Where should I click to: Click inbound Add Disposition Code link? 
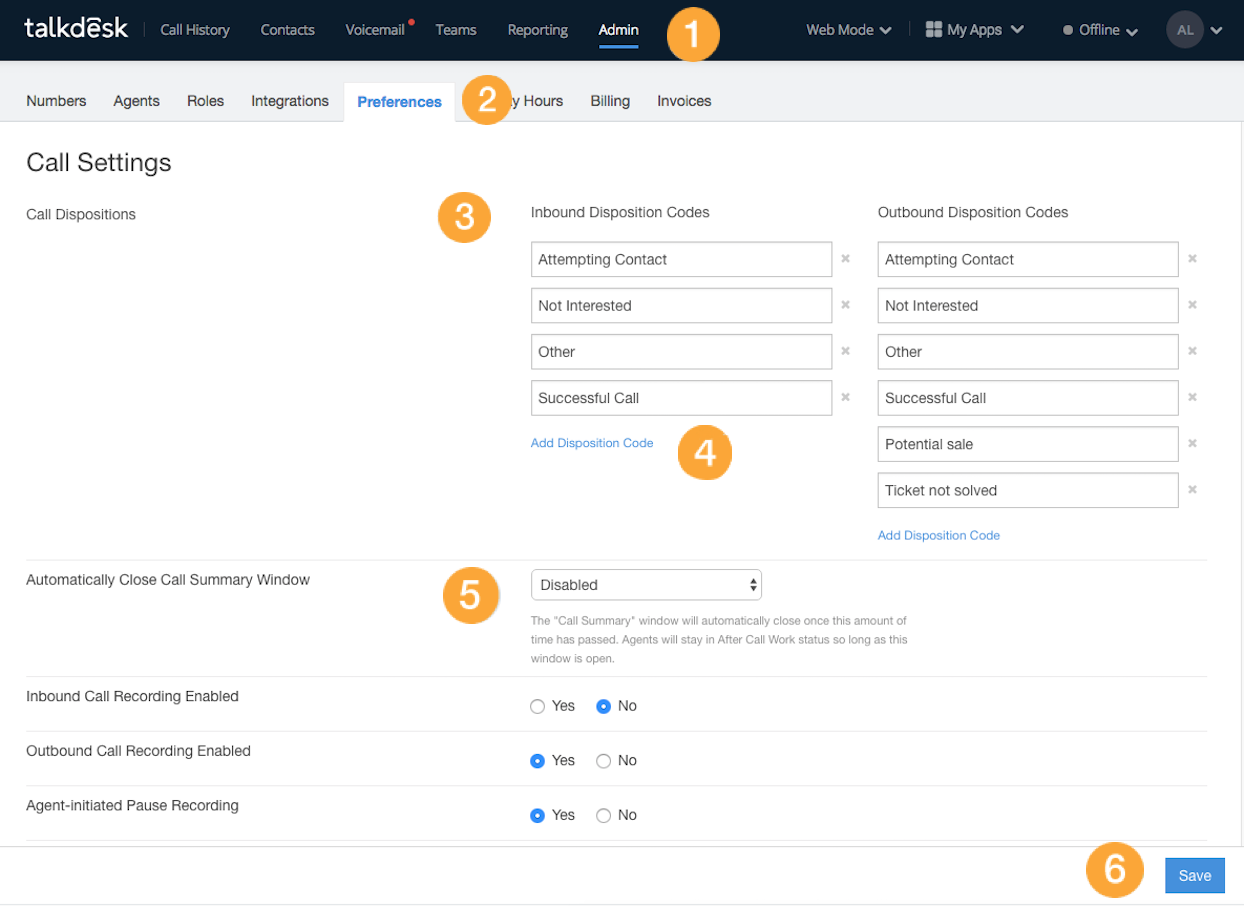592,443
